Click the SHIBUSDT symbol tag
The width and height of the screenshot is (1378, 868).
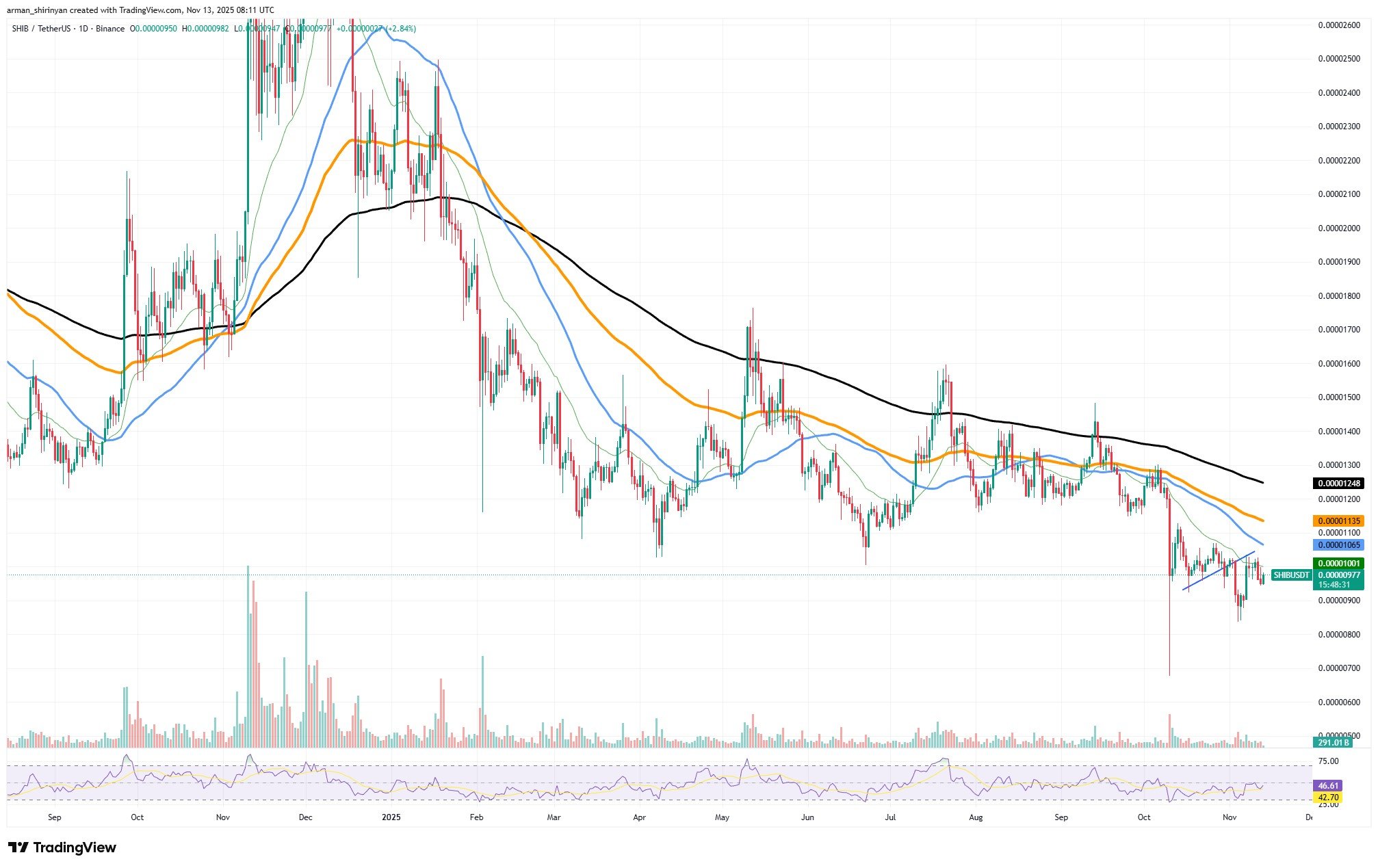click(x=1290, y=575)
